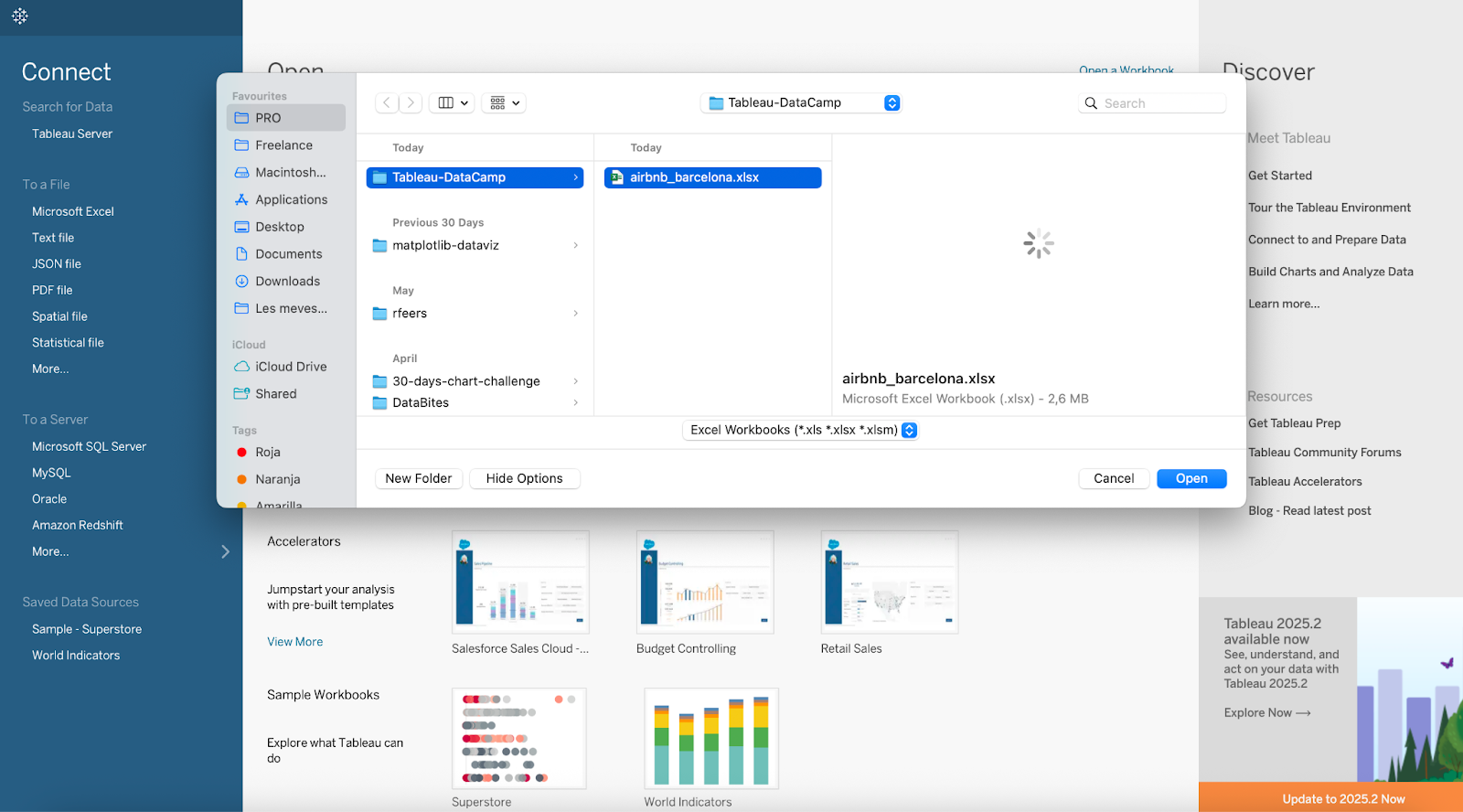Screen dimensions: 1463x812
Task: Open Superstore sample workbook thumbnail
Action: (519, 739)
